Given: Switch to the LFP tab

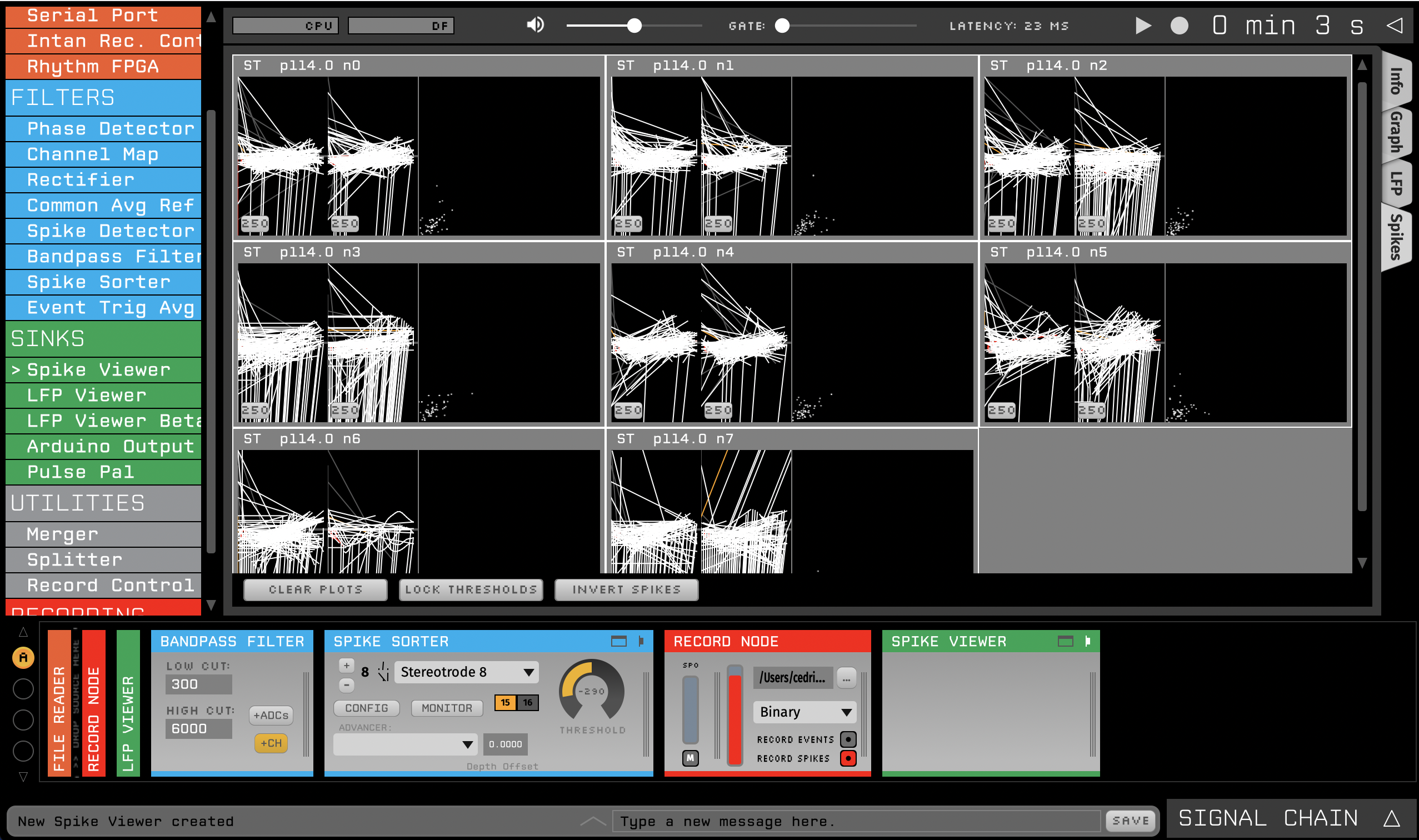Looking at the screenshot, I should [x=1396, y=183].
